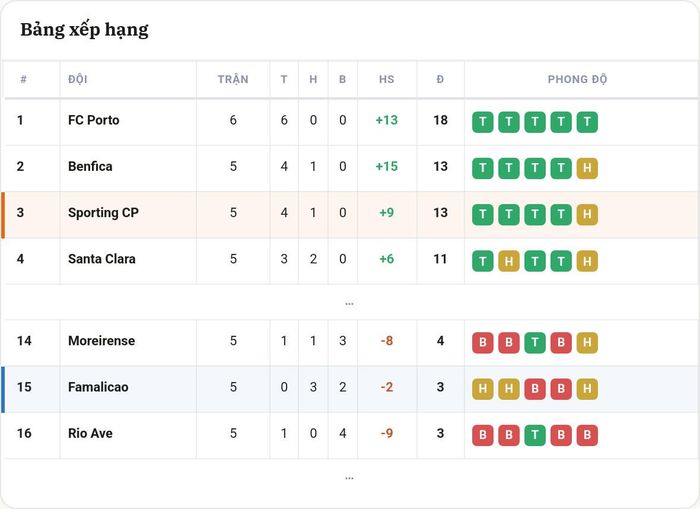Image resolution: width=700 pixels, height=509 pixels.
Task: Click Santa Clara's second form badge H
Action: click(x=509, y=261)
